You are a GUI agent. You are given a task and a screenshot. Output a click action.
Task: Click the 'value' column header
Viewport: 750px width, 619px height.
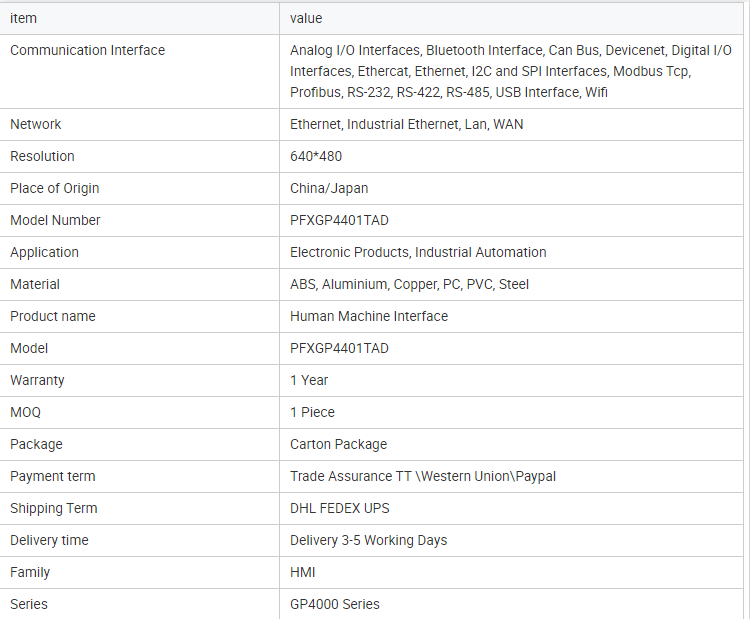pyautogui.click(x=306, y=18)
